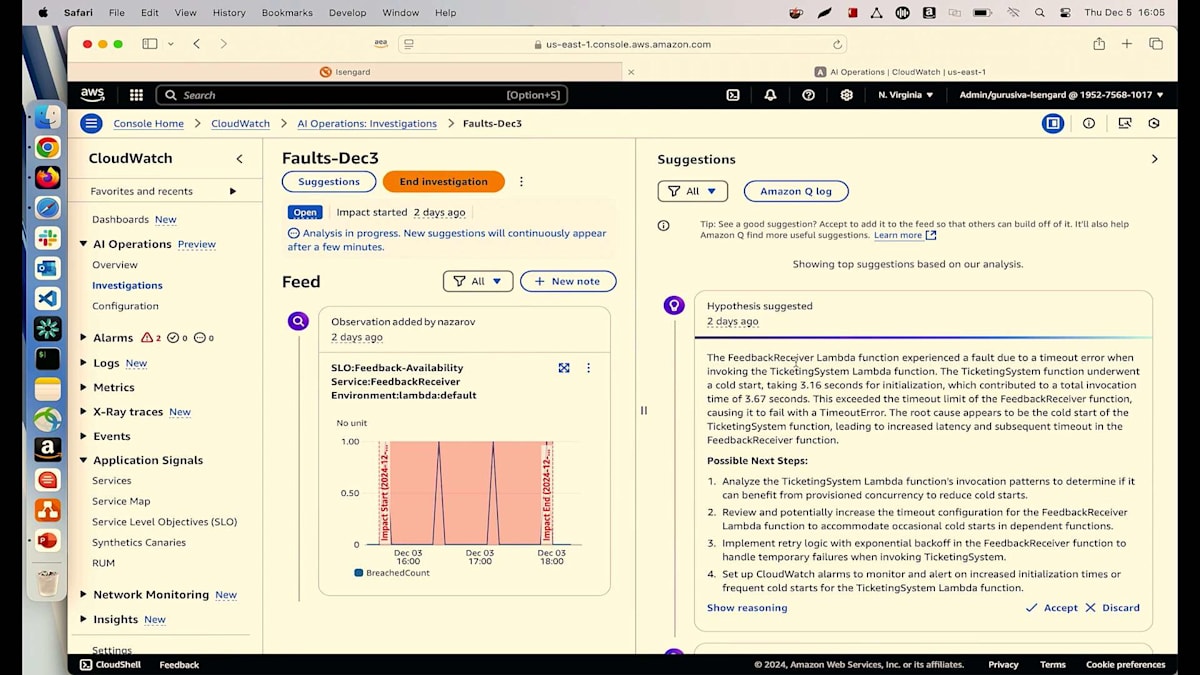Viewport: 1200px width, 675px height.
Task: Launch Visual Studio Code from Dock
Action: click(x=47, y=298)
